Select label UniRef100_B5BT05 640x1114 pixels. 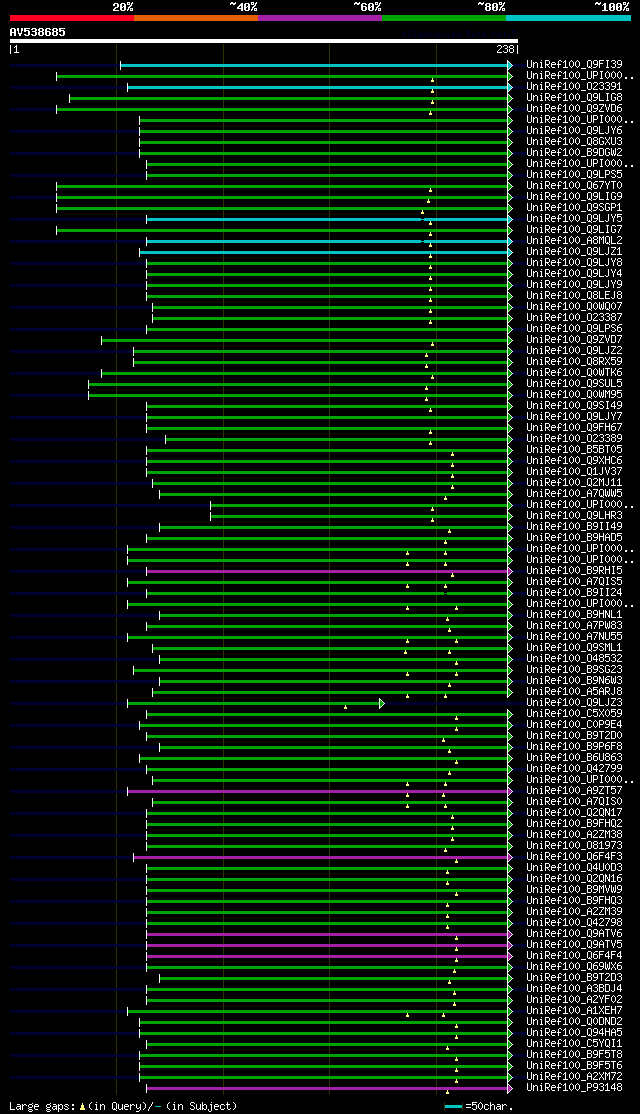tap(574, 450)
